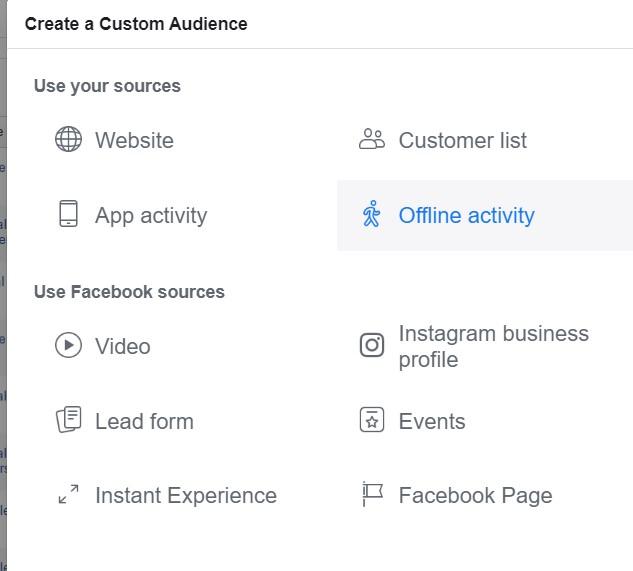633x571 pixels.
Task: Select the App activity option
Action: [x=151, y=215]
